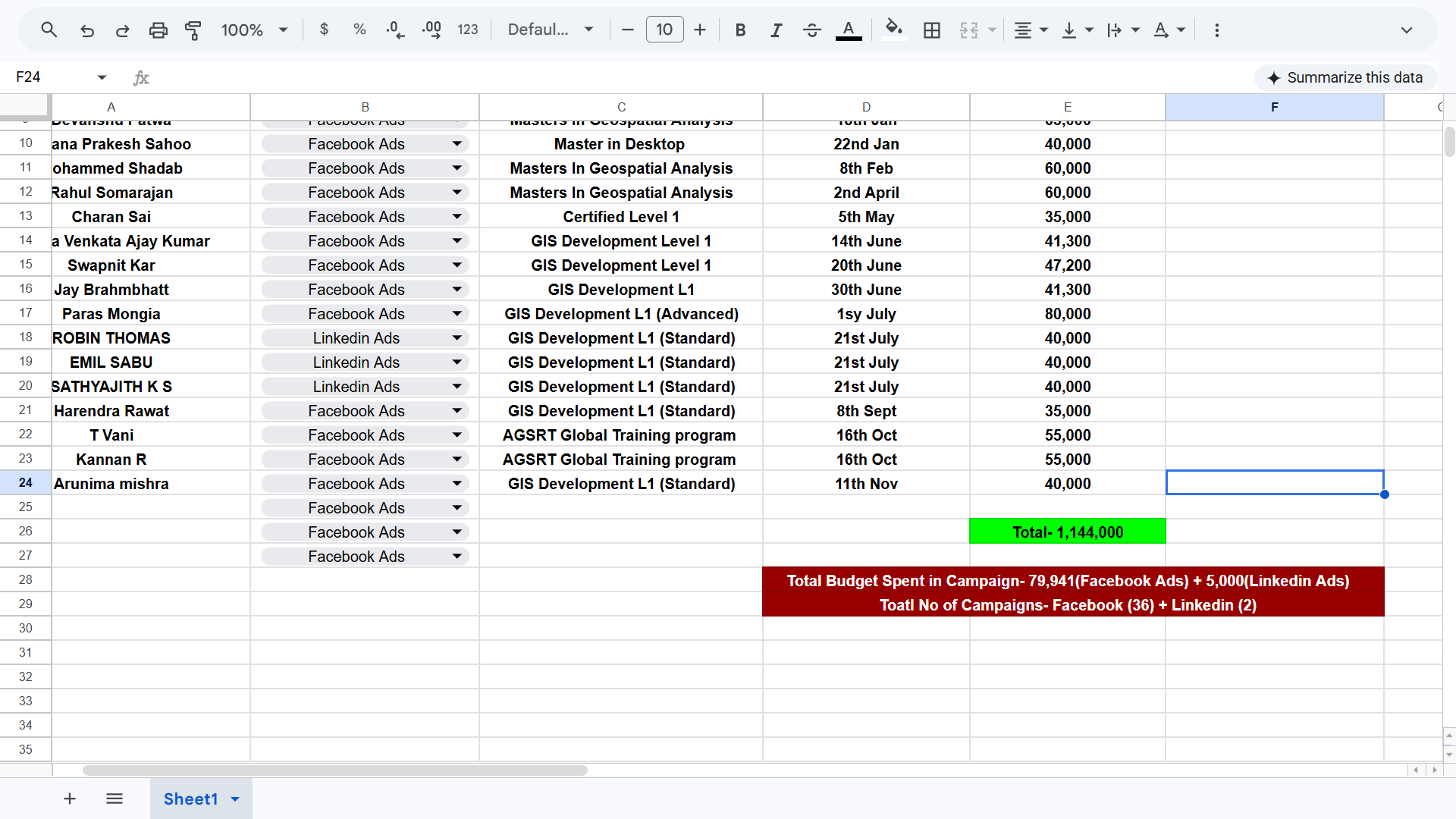Toggle strikethrough formatting
The image size is (1456, 819).
point(811,30)
